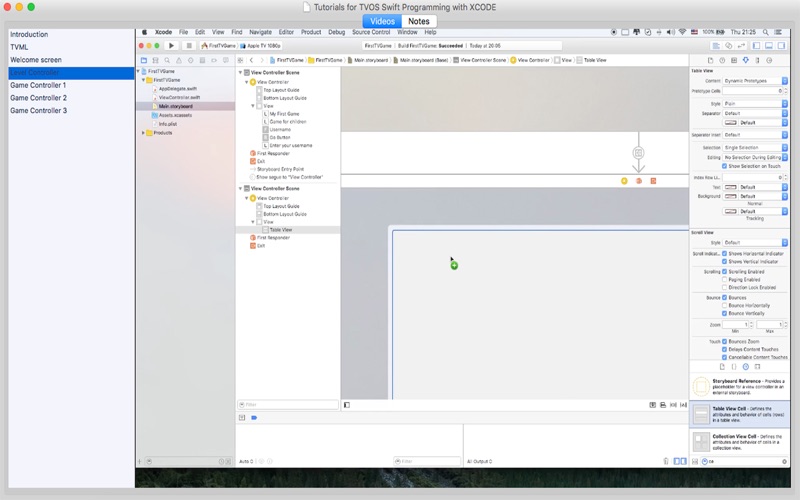Click the jump bar forward arrow

(x=262, y=60)
